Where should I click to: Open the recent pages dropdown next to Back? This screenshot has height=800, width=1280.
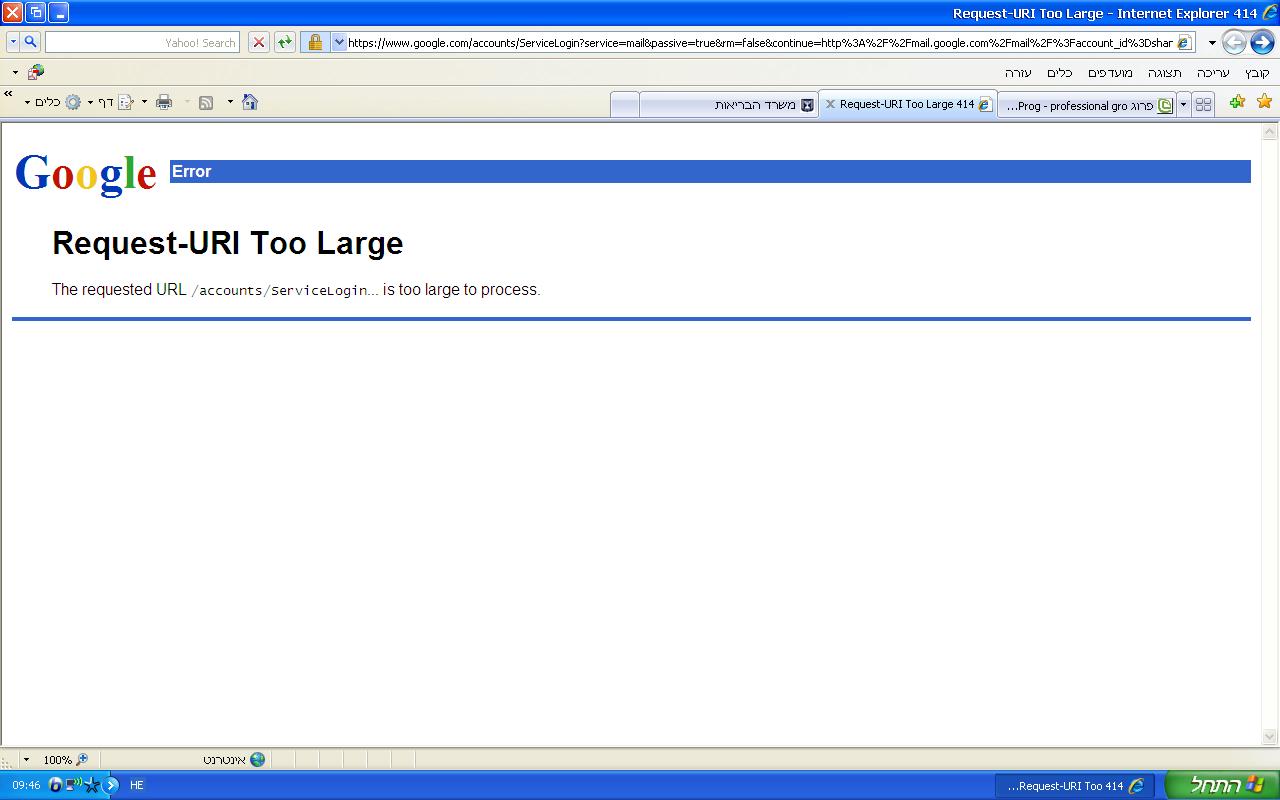[x=1212, y=43]
